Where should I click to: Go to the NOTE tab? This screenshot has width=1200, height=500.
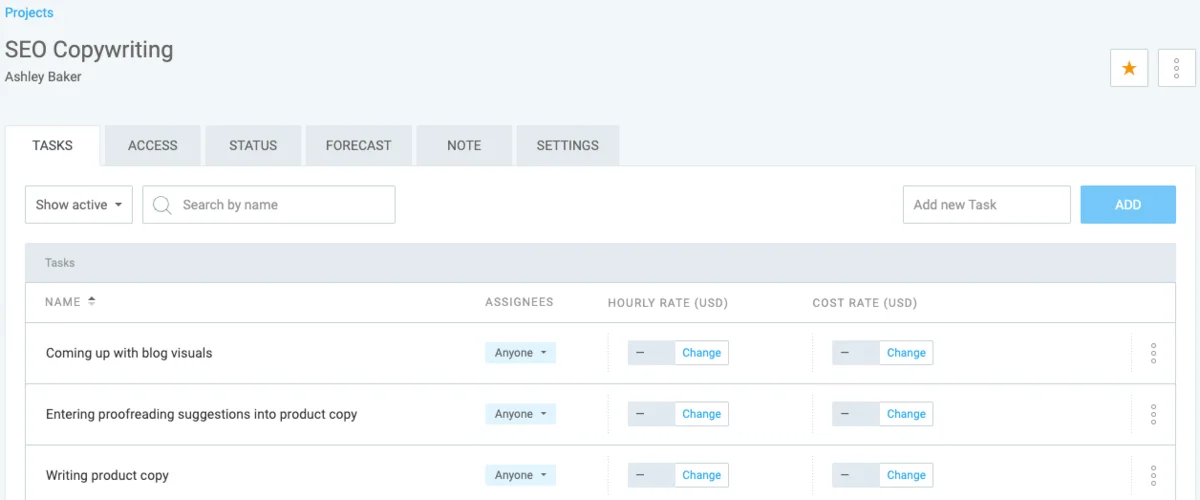pos(464,145)
